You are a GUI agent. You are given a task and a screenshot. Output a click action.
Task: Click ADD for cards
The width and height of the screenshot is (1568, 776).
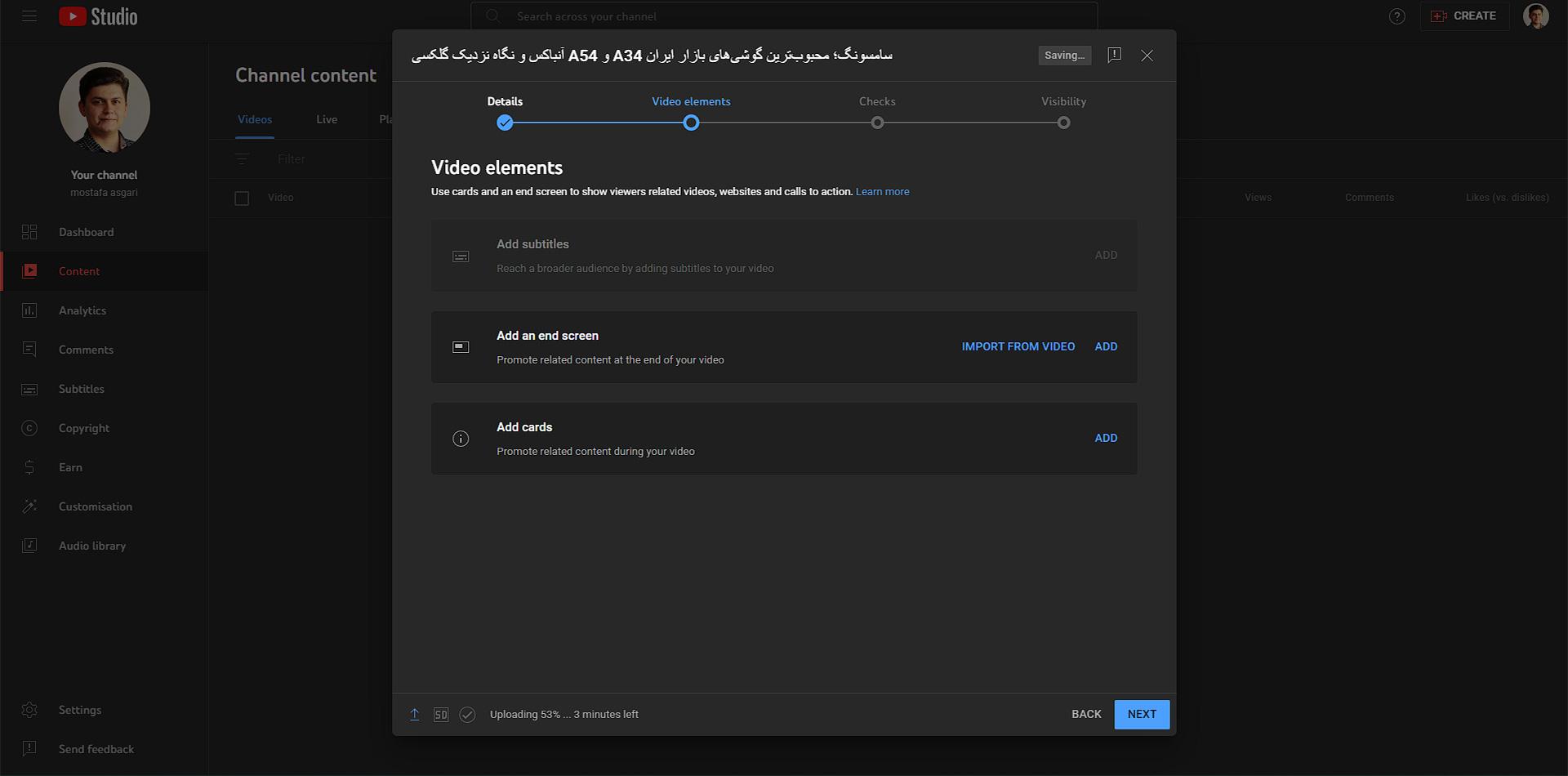[x=1106, y=438]
